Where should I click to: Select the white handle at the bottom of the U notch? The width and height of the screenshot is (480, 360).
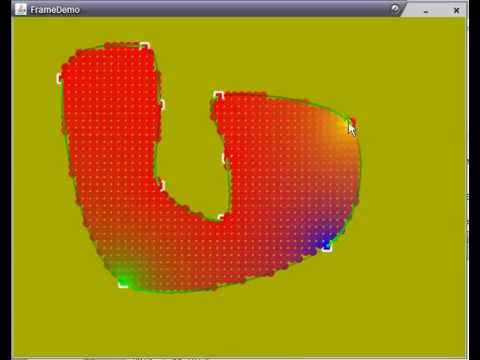pyautogui.click(x=221, y=218)
